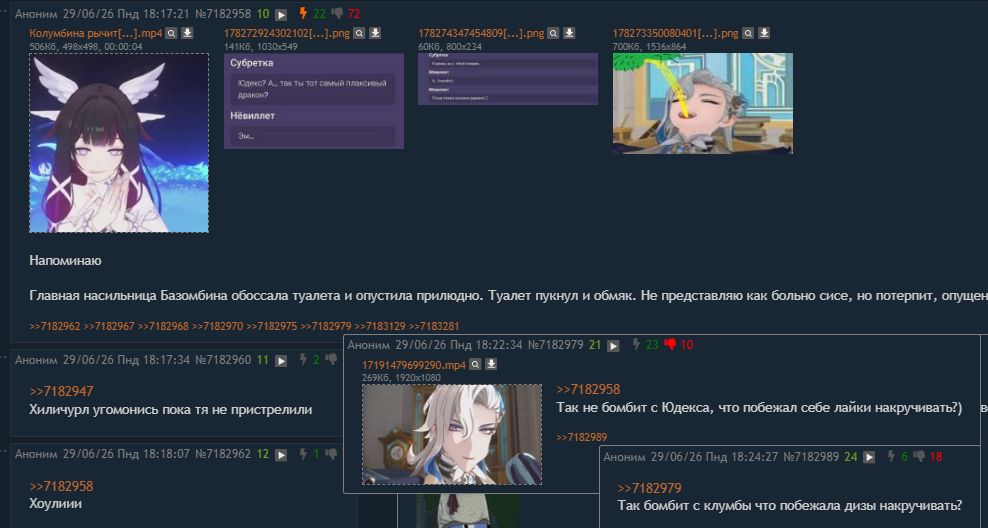Dislike post №7182979 with red thumbs-down

[x=670, y=345]
